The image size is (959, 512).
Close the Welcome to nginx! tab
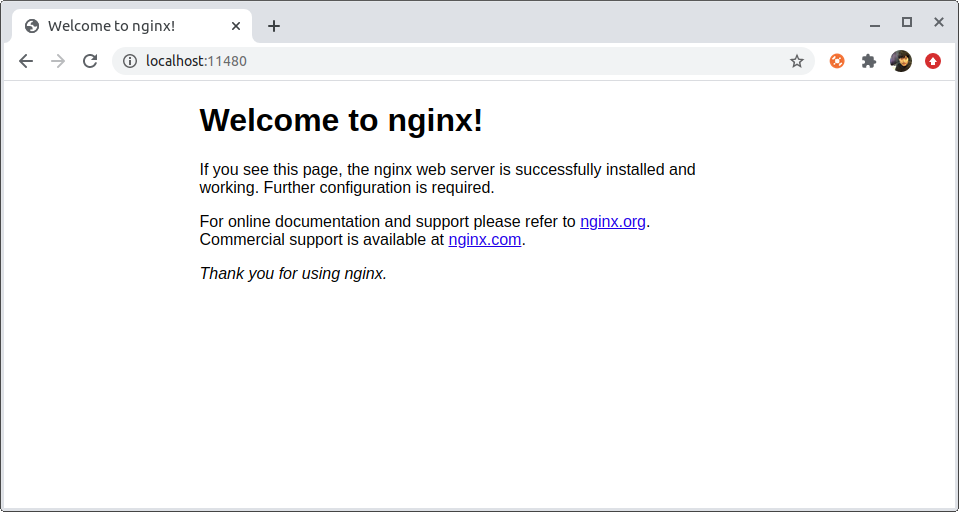(236, 26)
